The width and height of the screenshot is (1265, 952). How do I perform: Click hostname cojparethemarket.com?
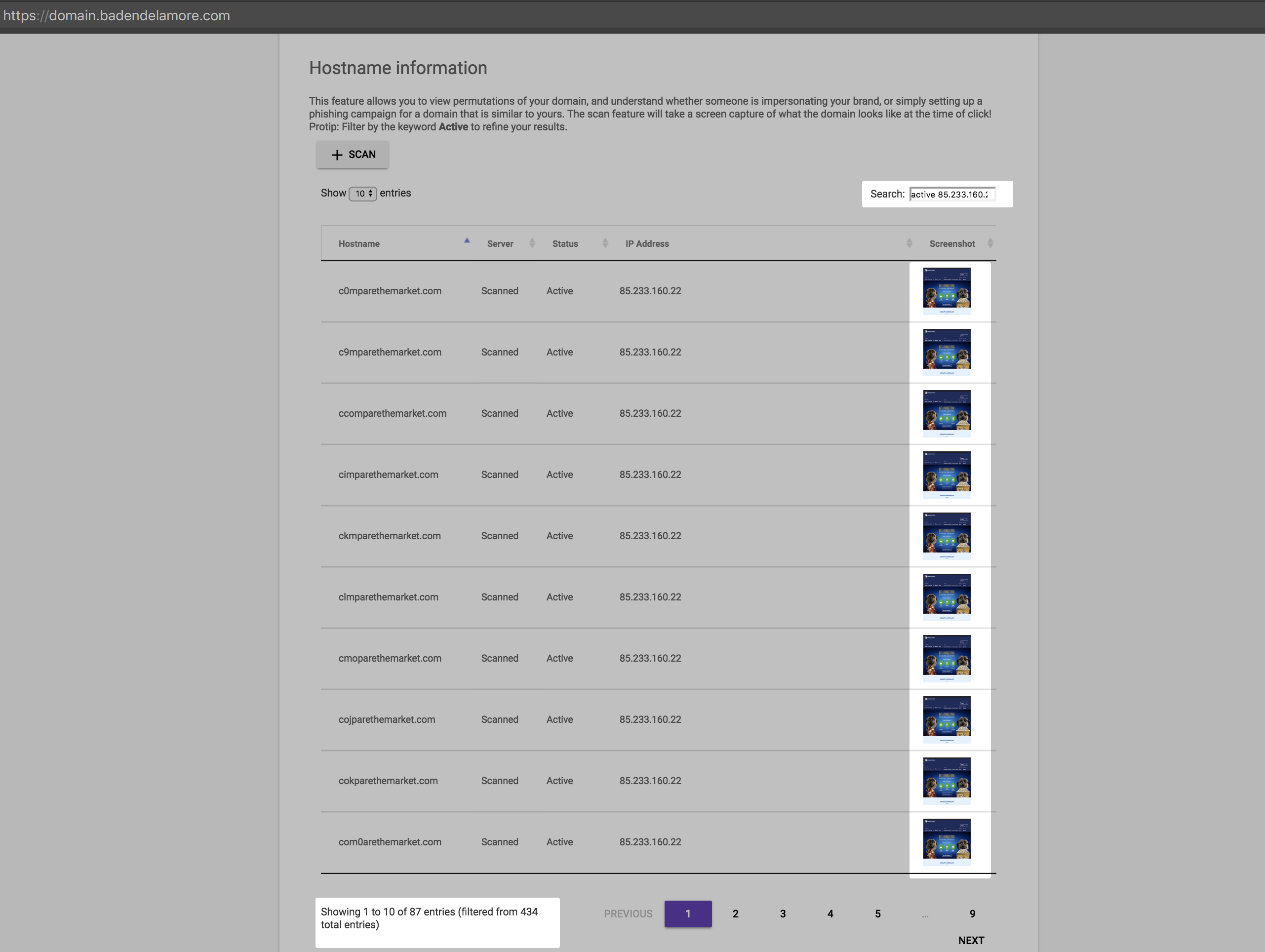[x=387, y=719]
